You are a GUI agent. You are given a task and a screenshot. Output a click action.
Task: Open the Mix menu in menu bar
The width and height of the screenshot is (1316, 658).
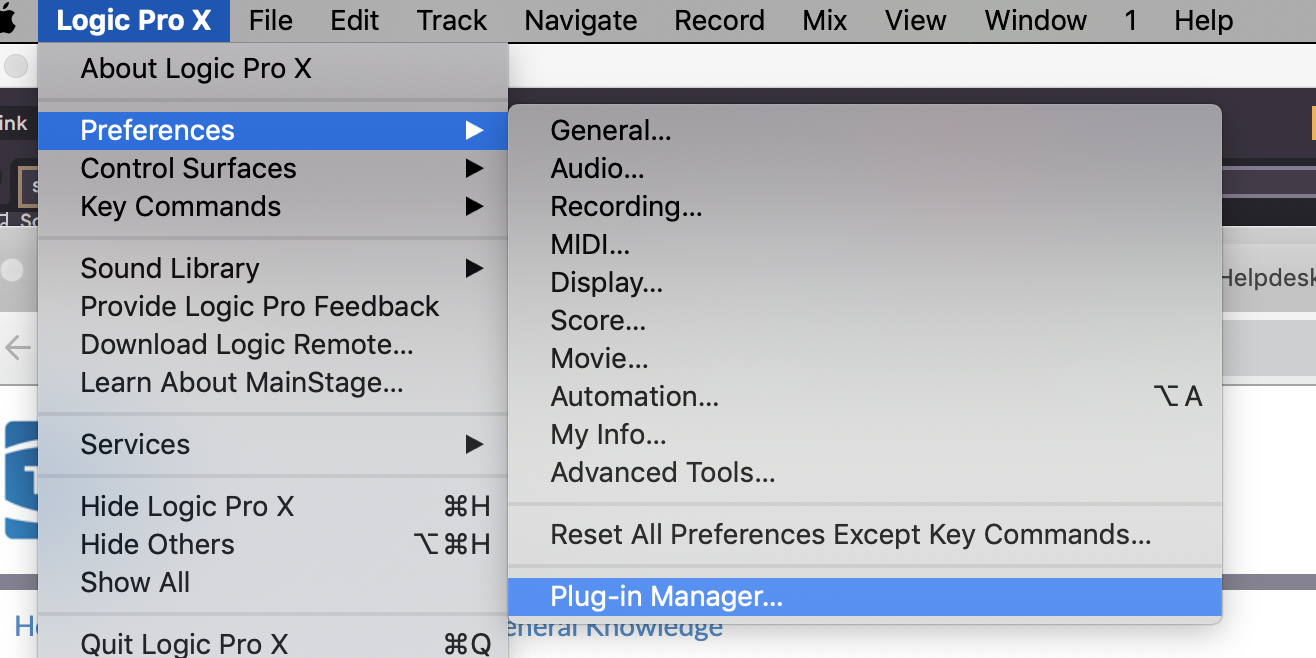coord(825,20)
